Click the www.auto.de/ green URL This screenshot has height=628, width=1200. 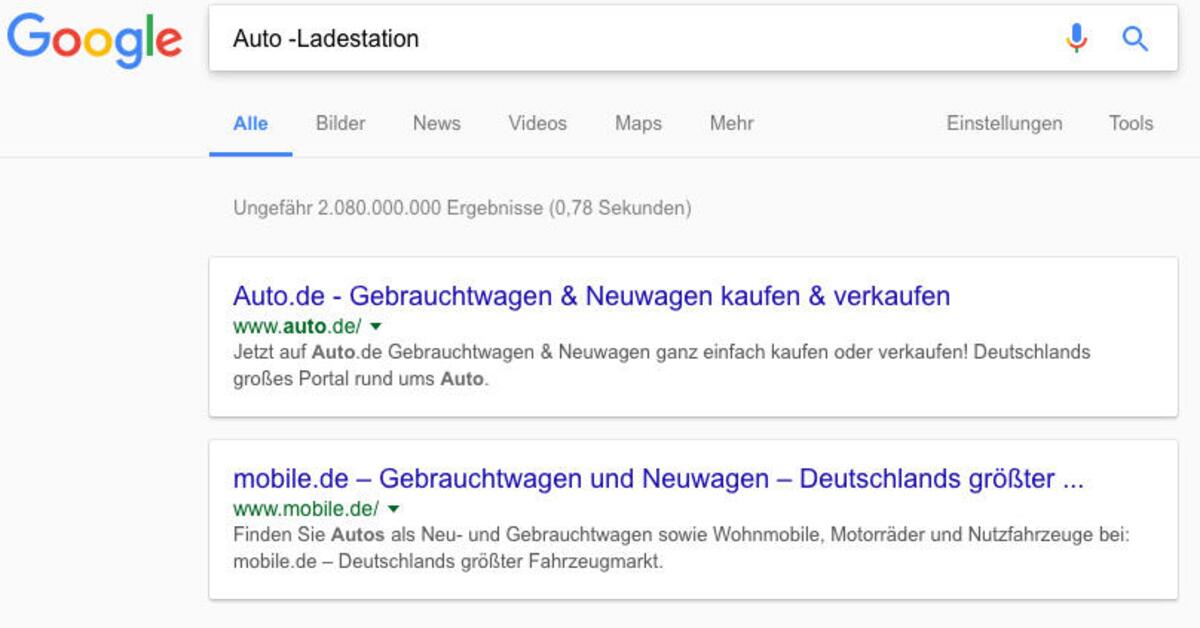point(299,326)
